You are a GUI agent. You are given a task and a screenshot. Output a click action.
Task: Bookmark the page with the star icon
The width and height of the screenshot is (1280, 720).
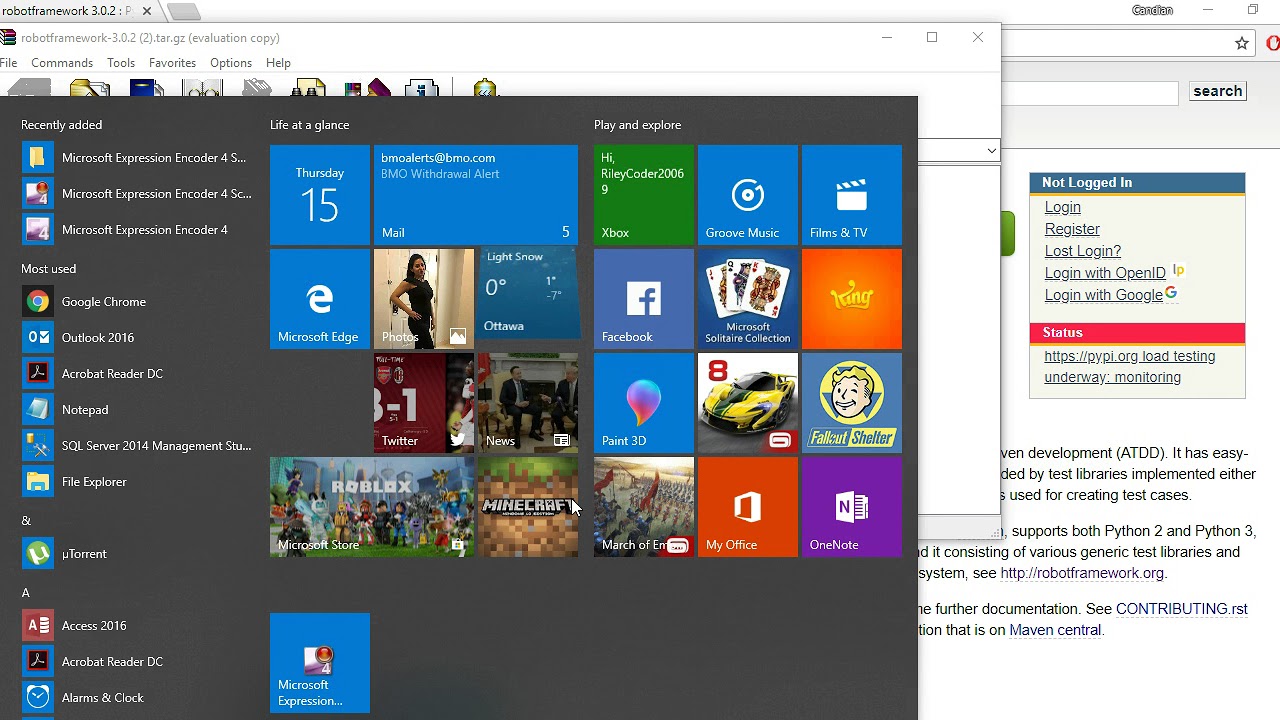(1241, 43)
